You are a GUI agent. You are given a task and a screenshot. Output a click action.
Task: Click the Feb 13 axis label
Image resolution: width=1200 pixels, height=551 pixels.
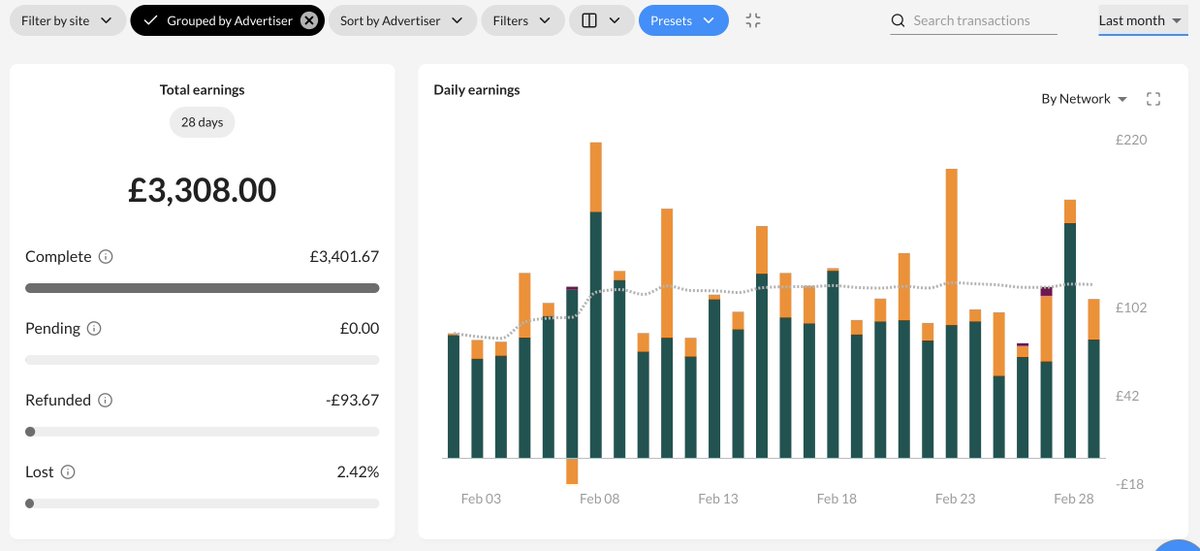tap(718, 499)
